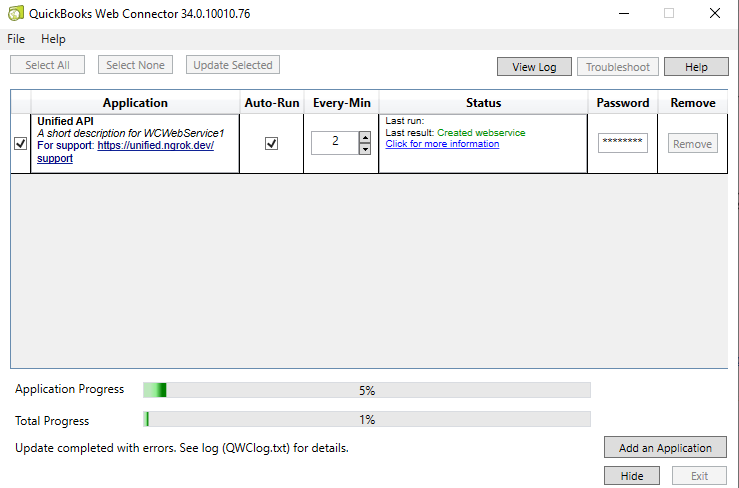
Task: Click the Application column header
Action: click(135, 103)
